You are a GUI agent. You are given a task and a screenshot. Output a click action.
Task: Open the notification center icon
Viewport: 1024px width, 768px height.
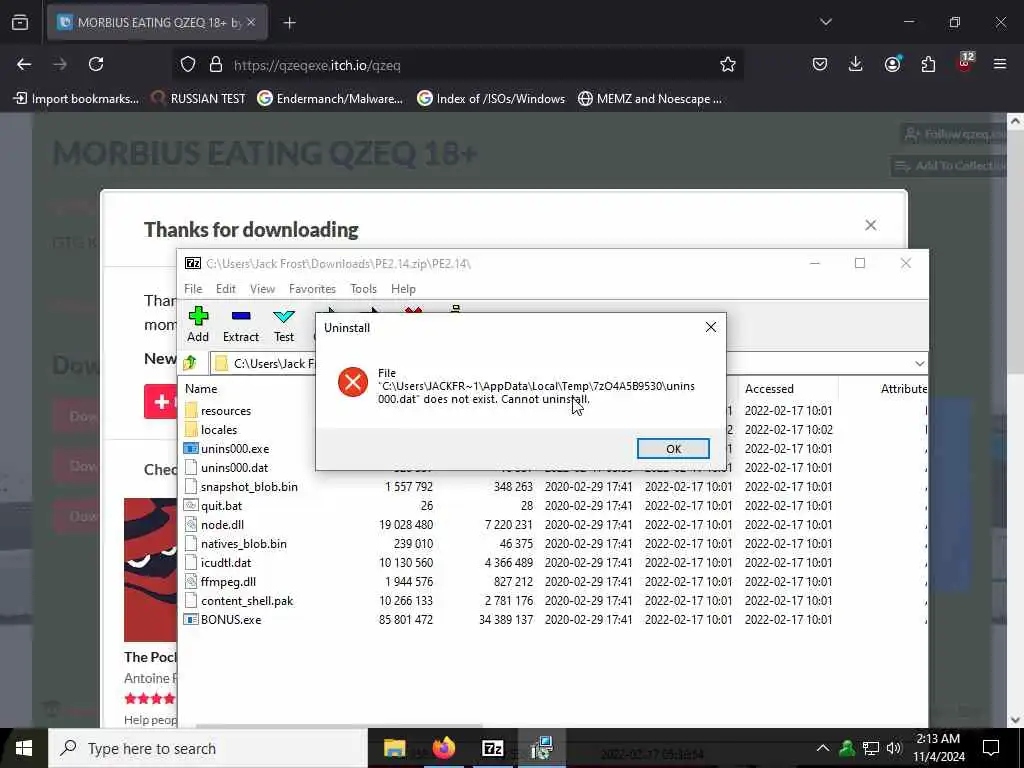pyautogui.click(x=991, y=748)
